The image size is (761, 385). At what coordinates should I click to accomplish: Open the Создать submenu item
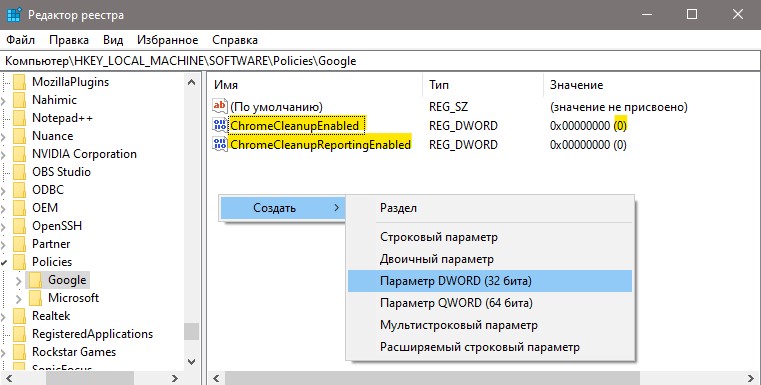[x=282, y=208]
